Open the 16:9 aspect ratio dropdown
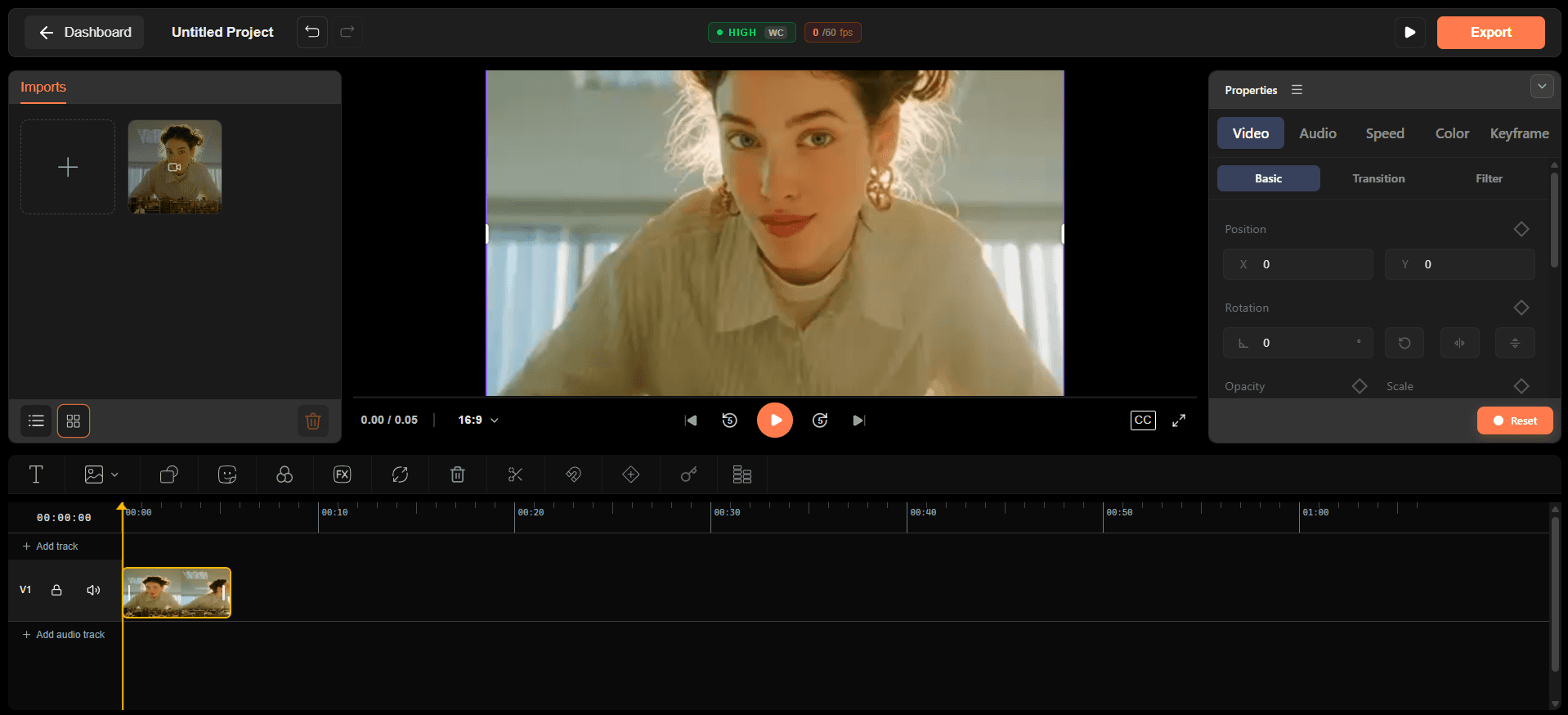 478,420
